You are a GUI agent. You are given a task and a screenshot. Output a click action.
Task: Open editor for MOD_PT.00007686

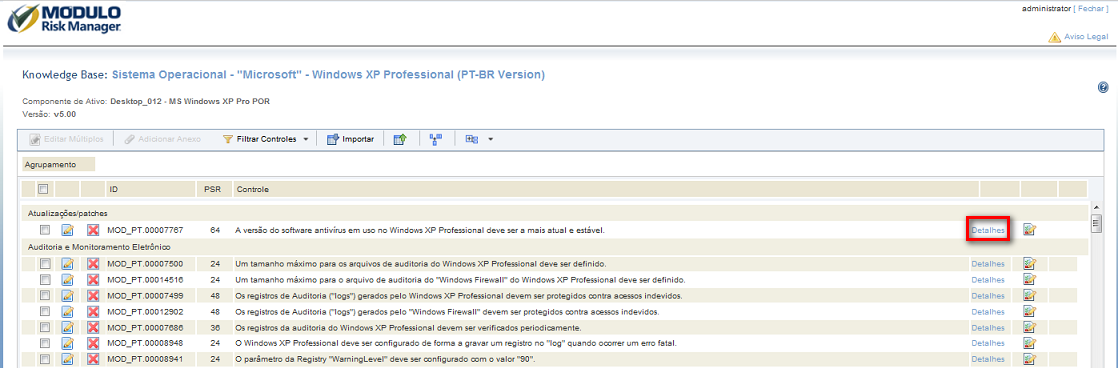coord(68,327)
